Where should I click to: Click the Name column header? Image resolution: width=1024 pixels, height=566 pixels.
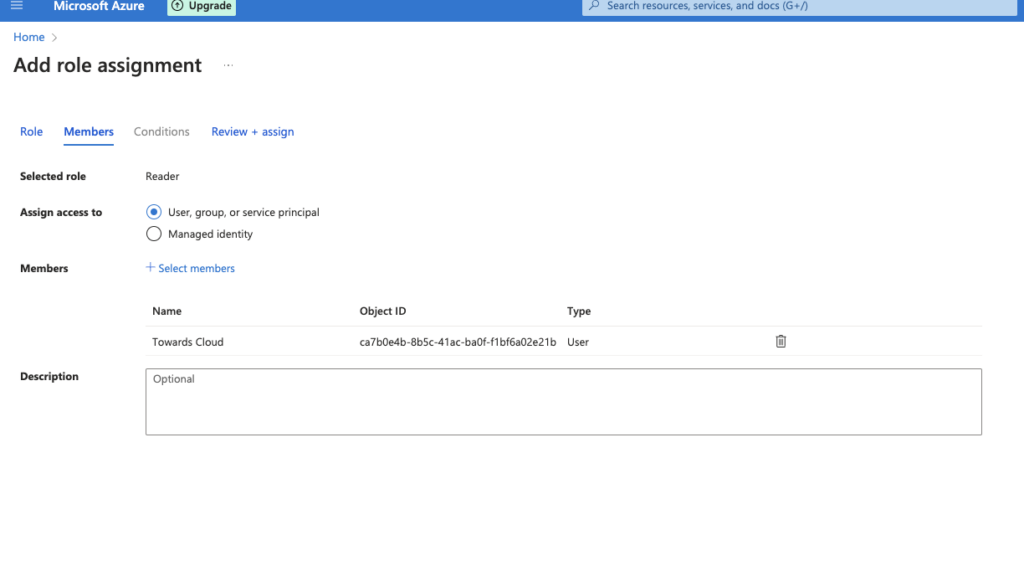coord(167,311)
